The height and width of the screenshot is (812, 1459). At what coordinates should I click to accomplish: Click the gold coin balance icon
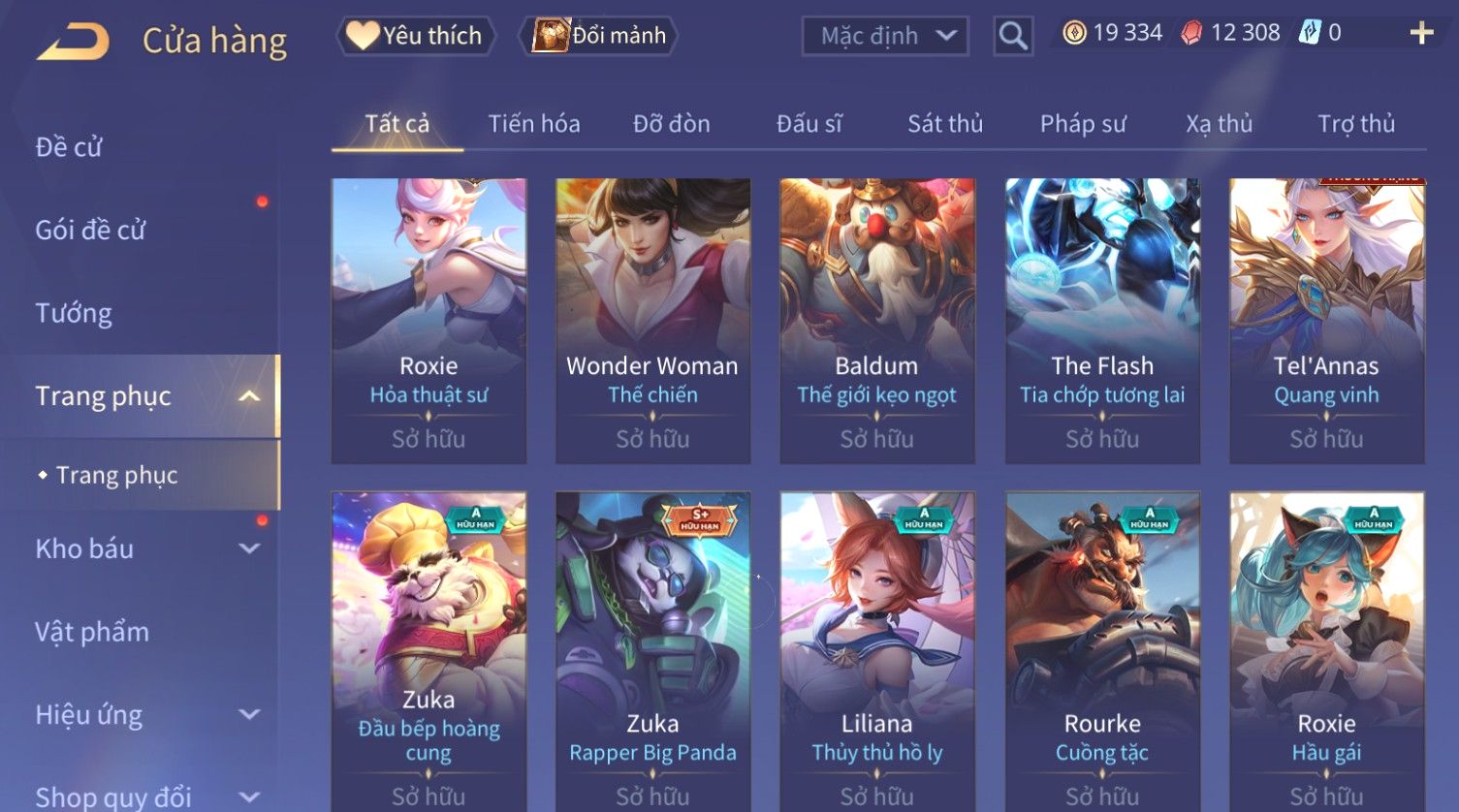[1074, 33]
